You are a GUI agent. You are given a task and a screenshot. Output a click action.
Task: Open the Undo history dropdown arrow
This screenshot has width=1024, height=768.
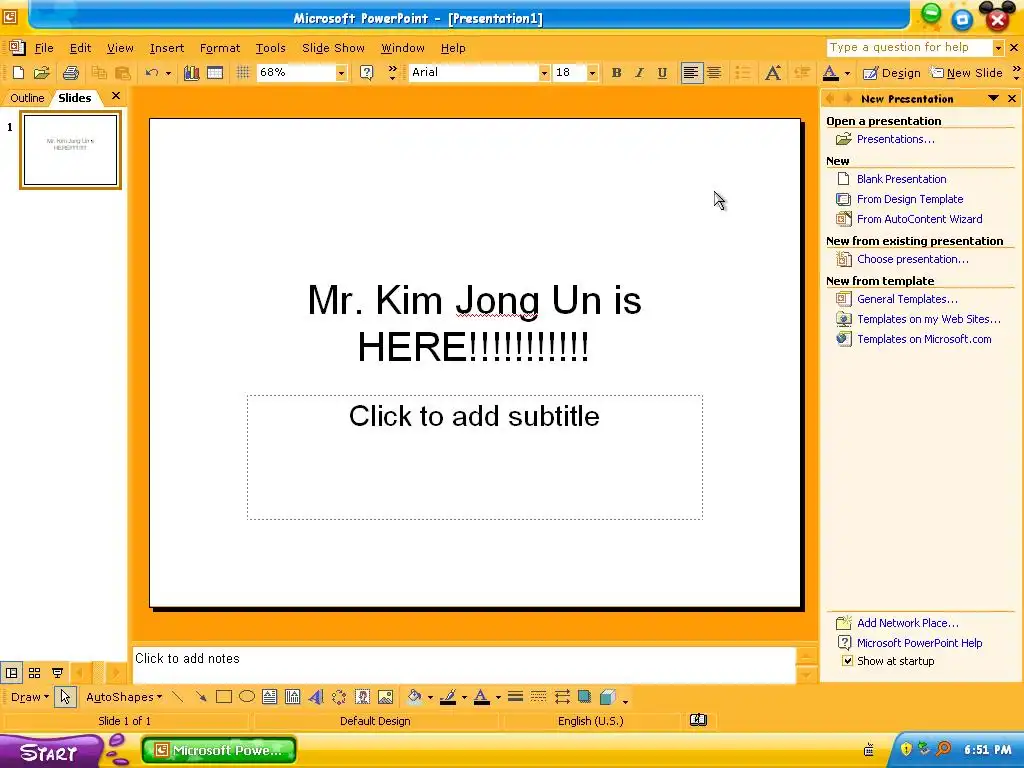tap(168, 73)
